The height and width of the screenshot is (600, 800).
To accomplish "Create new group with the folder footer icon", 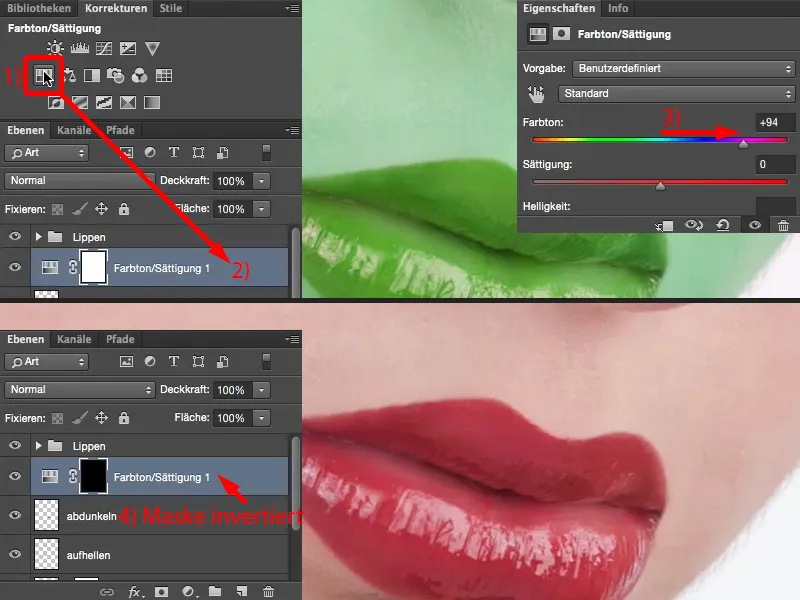I will coord(215,591).
